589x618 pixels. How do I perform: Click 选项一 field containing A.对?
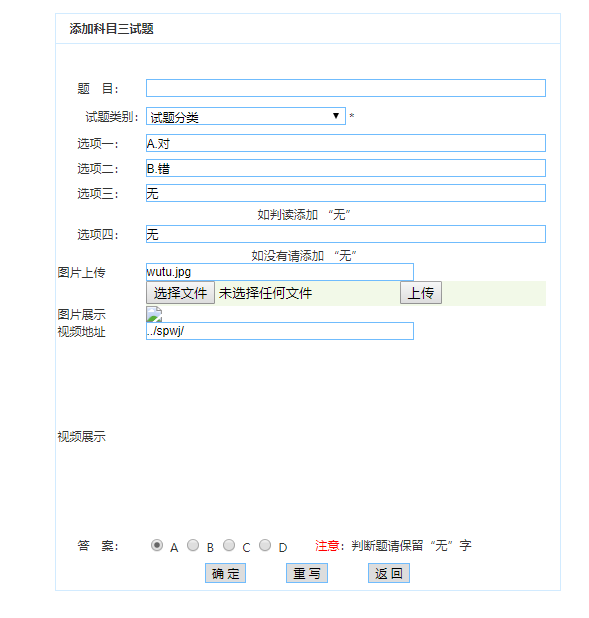tap(346, 143)
